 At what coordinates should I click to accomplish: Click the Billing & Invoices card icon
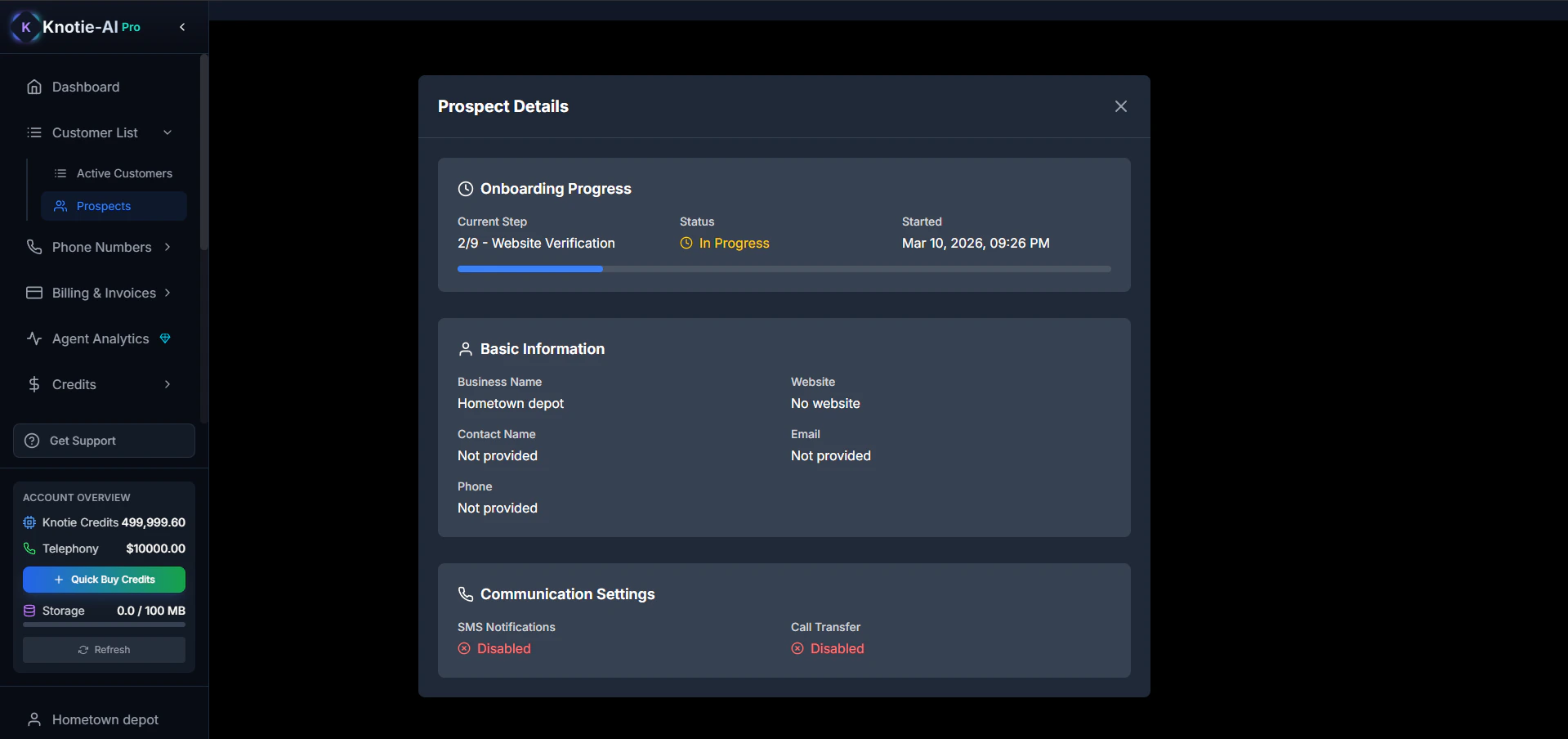(34, 293)
